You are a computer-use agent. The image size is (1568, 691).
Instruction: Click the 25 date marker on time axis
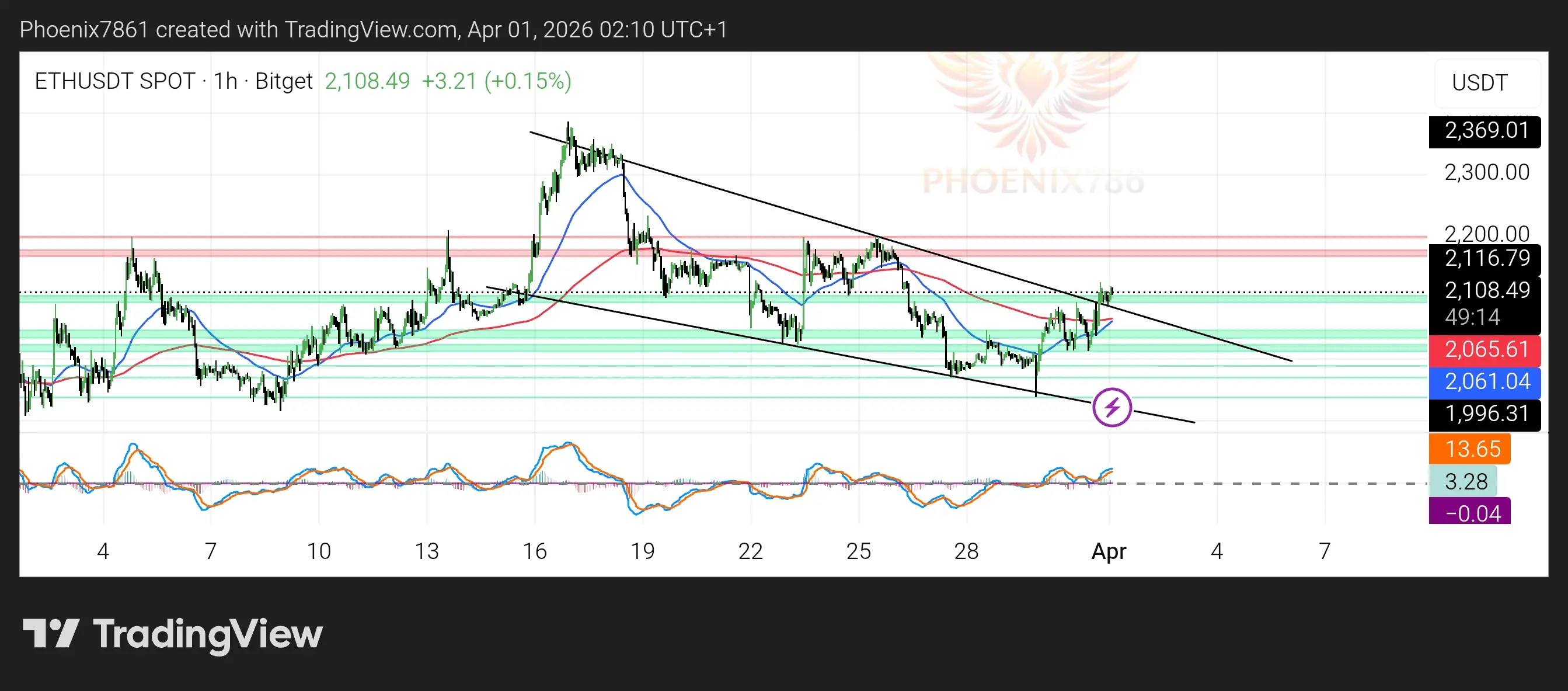point(858,551)
